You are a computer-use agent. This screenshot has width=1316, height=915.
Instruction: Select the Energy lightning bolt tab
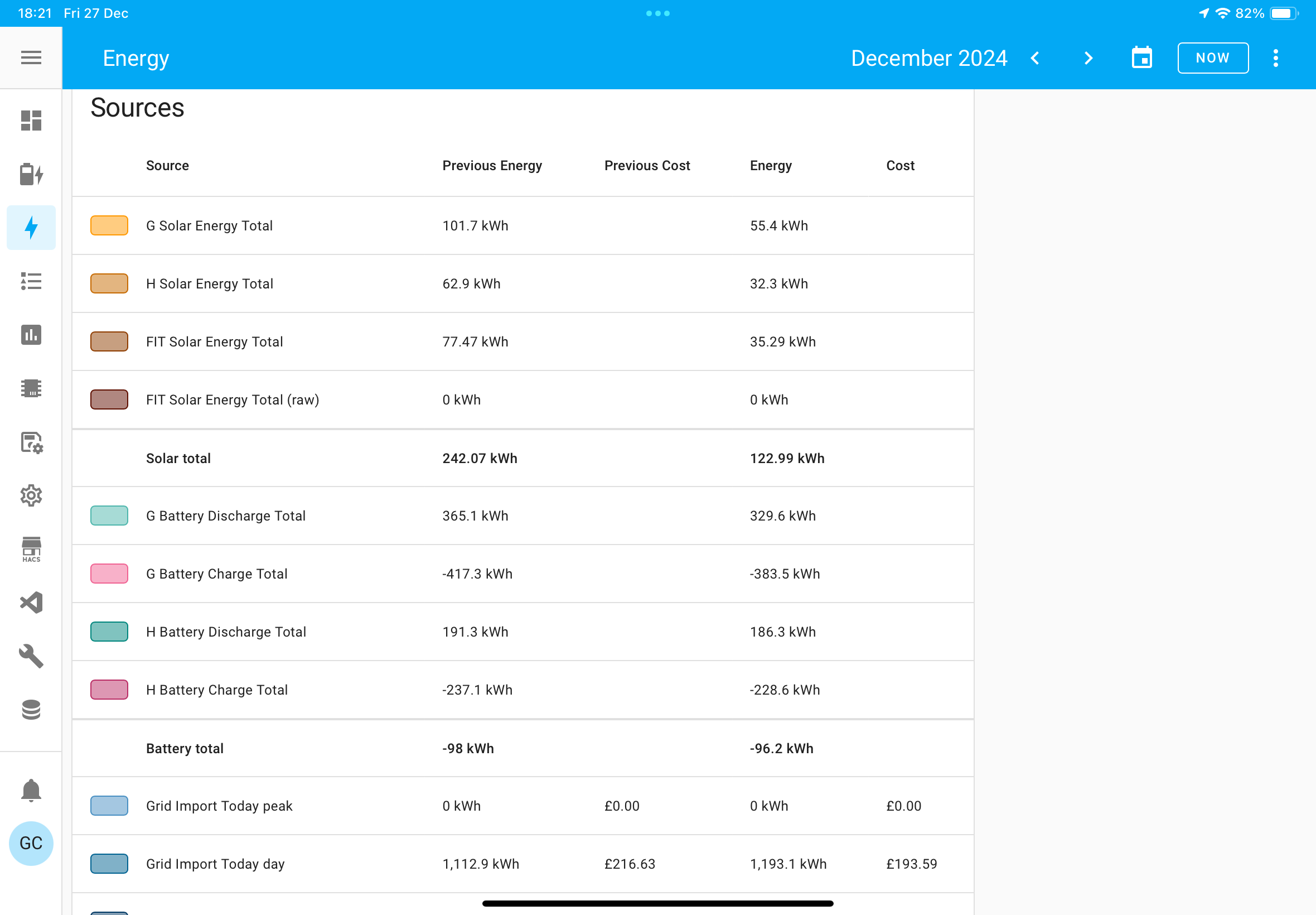(31, 228)
